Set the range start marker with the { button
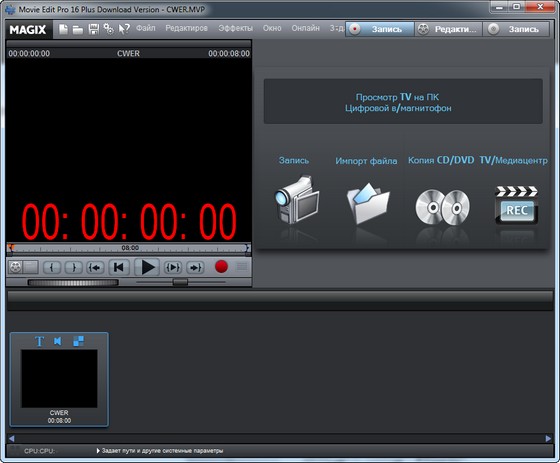Image resolution: width=560 pixels, height=463 pixels. click(52, 268)
